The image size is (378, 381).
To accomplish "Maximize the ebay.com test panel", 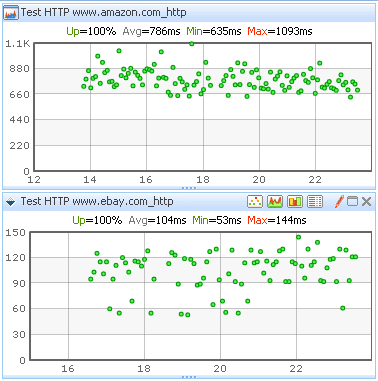I will 352,202.
